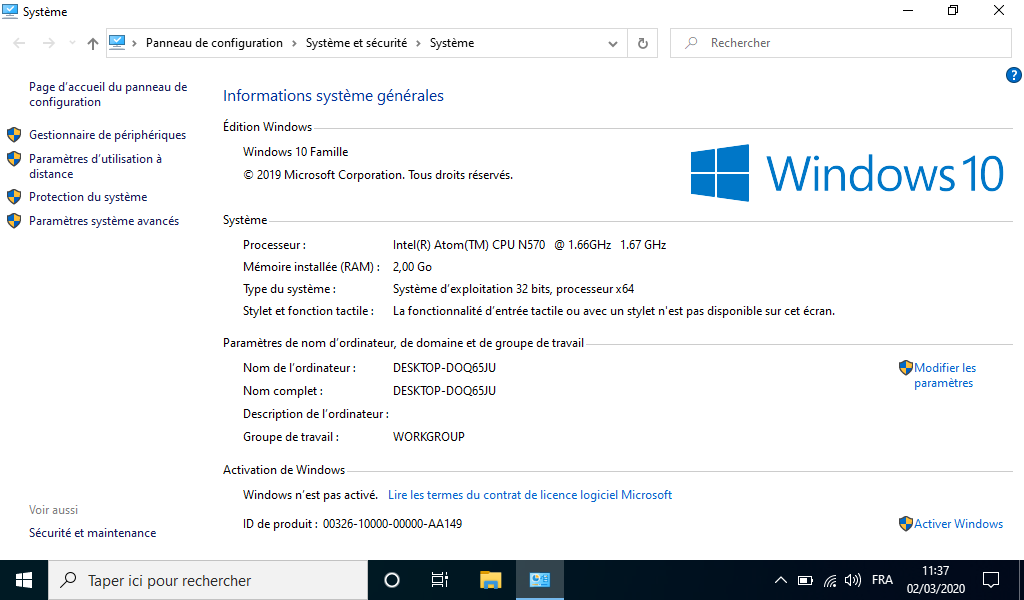Viewport: 1024px width, 600px height.
Task: Open recent locations dropdown arrow
Action: 72,43
